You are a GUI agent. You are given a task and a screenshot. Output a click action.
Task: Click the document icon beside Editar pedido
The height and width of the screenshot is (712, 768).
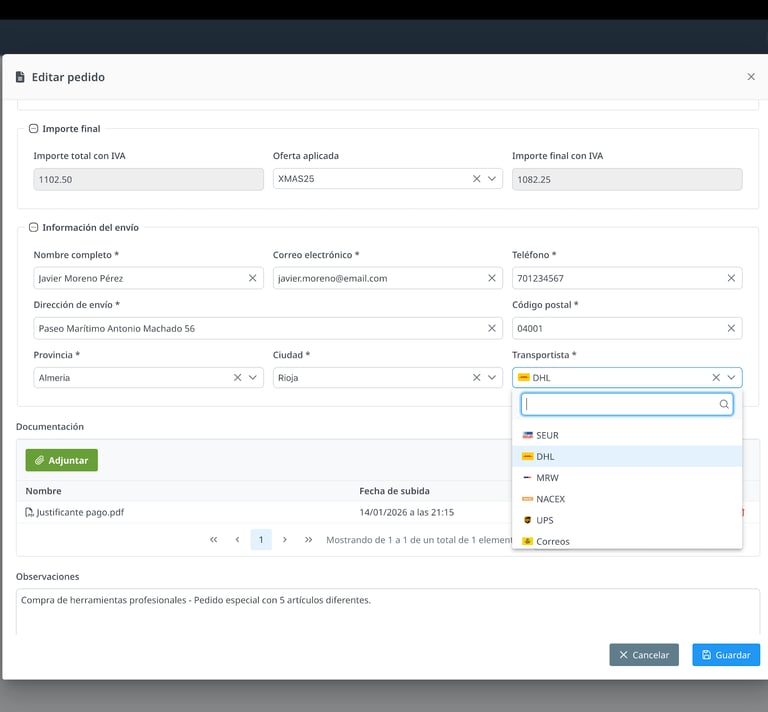[x=20, y=77]
